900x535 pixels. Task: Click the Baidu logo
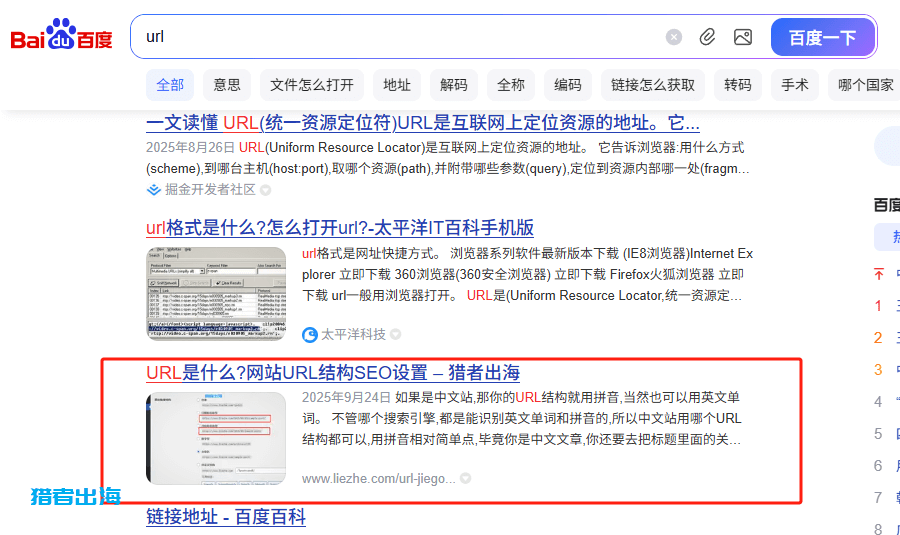(62, 37)
